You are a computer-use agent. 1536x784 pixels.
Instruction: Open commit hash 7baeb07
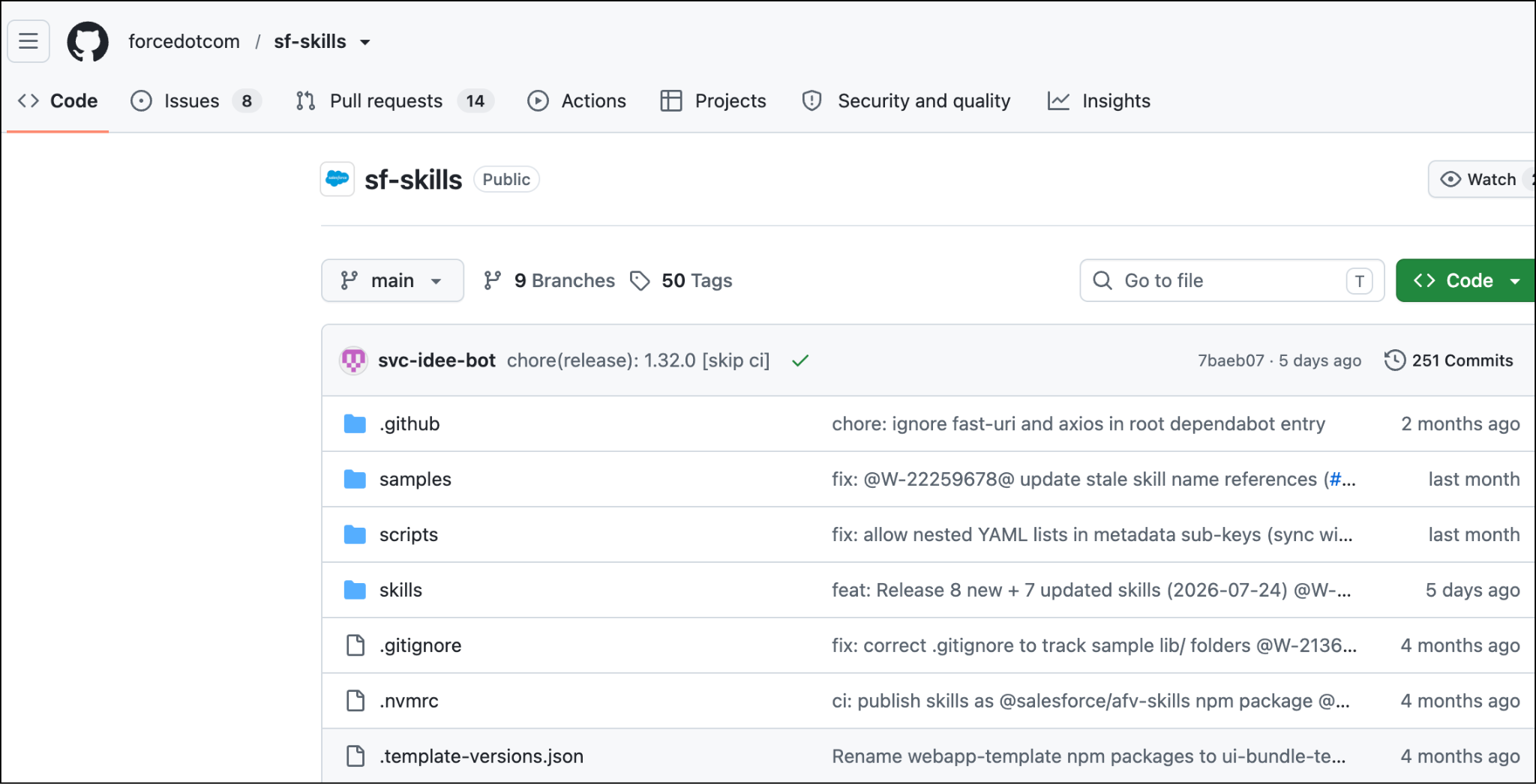[x=1231, y=361]
